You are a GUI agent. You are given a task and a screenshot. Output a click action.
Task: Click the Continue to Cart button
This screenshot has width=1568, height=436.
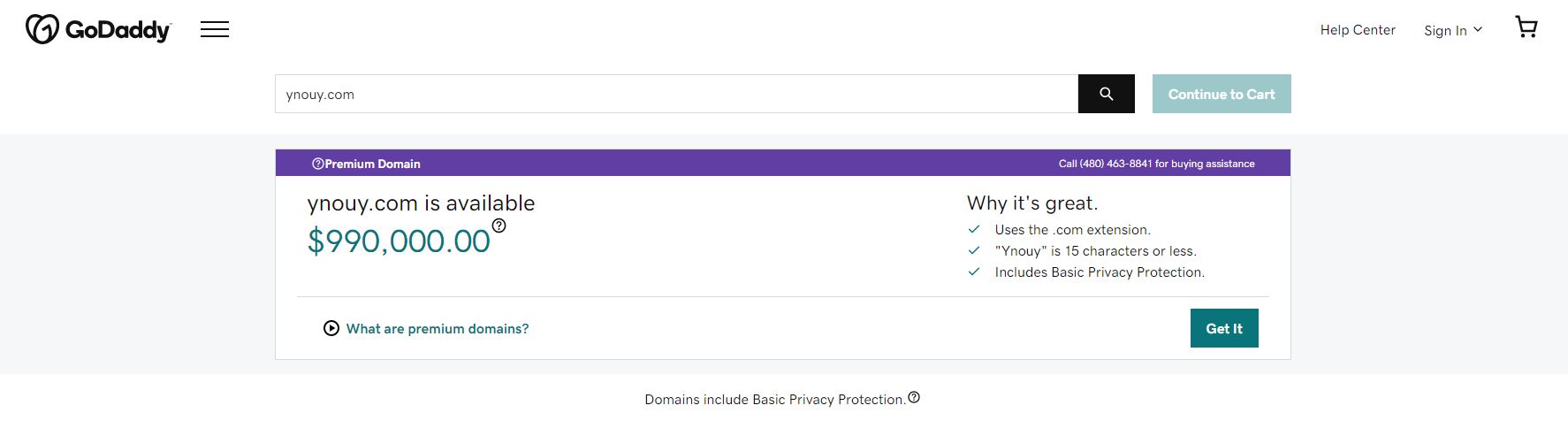pos(1222,95)
